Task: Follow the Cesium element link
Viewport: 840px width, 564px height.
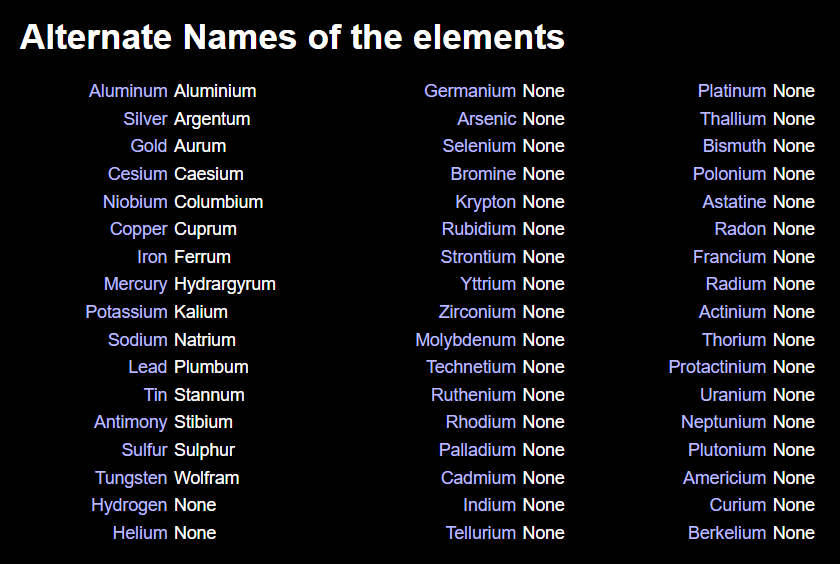Action: click(137, 174)
